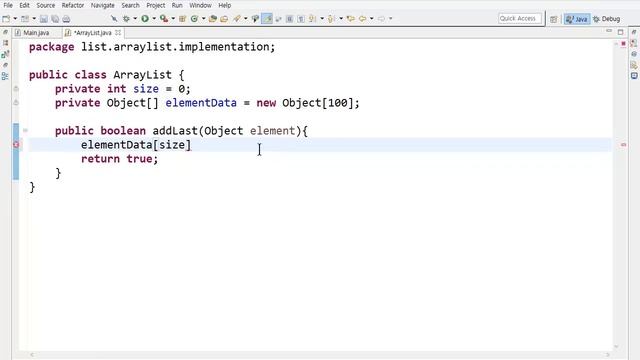
Task: Open the Back history dropdown arrow
Action: click(371, 19)
